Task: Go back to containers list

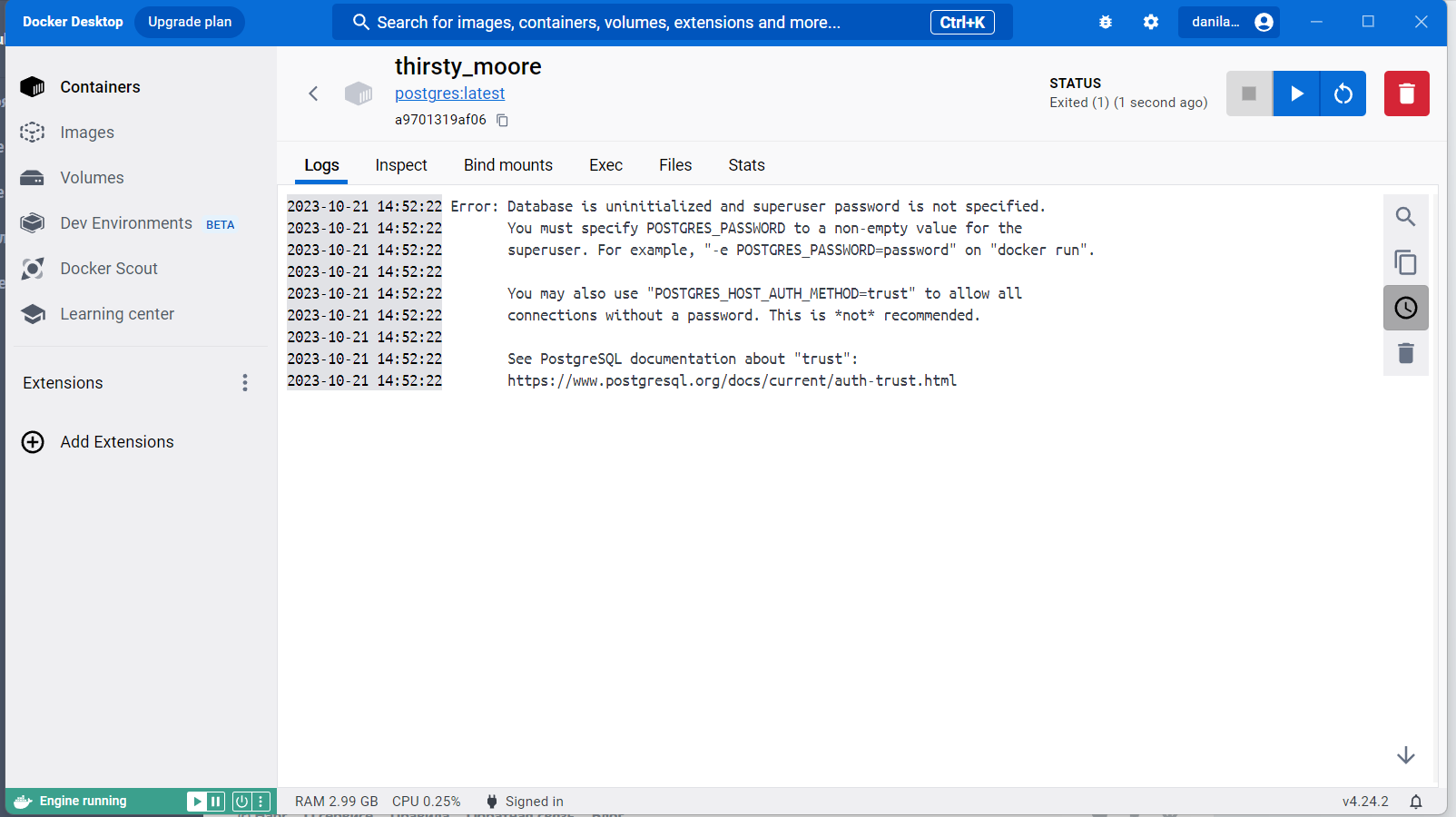Action: 313,94
